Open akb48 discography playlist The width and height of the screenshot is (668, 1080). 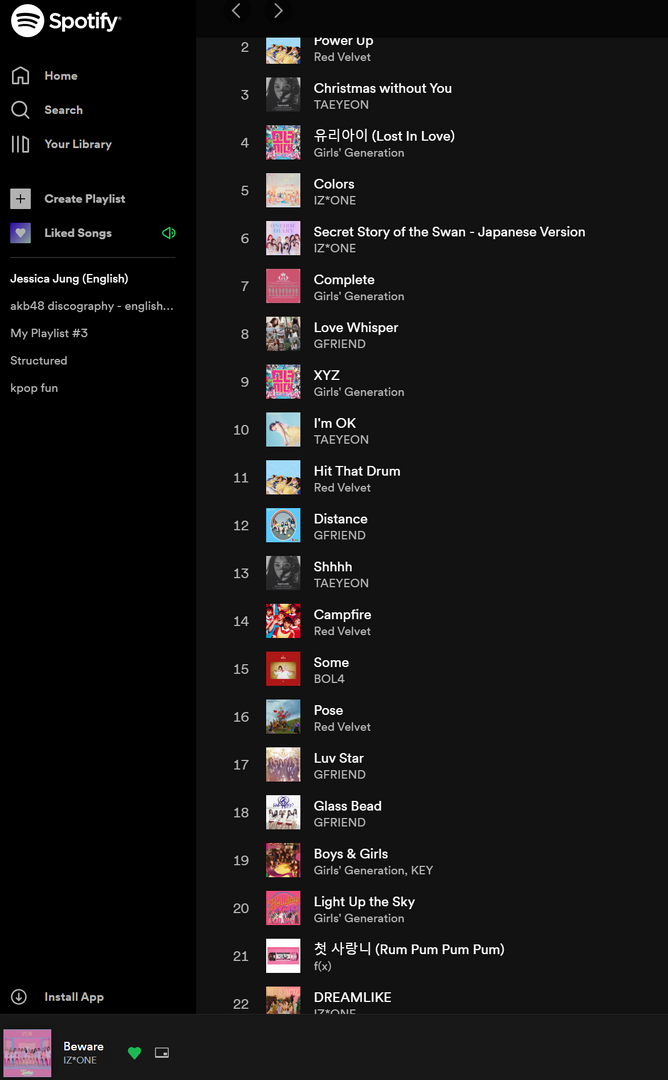[92, 306]
